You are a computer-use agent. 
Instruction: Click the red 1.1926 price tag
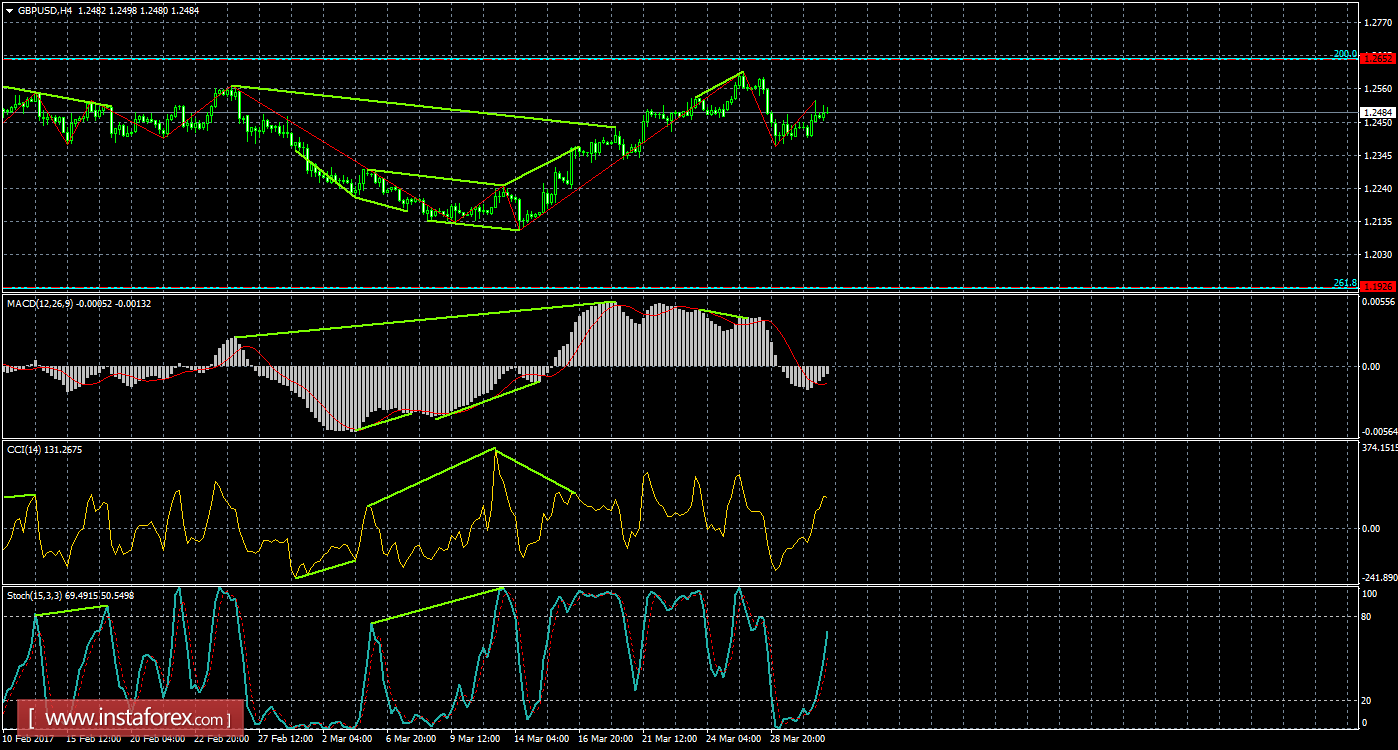(x=1378, y=287)
